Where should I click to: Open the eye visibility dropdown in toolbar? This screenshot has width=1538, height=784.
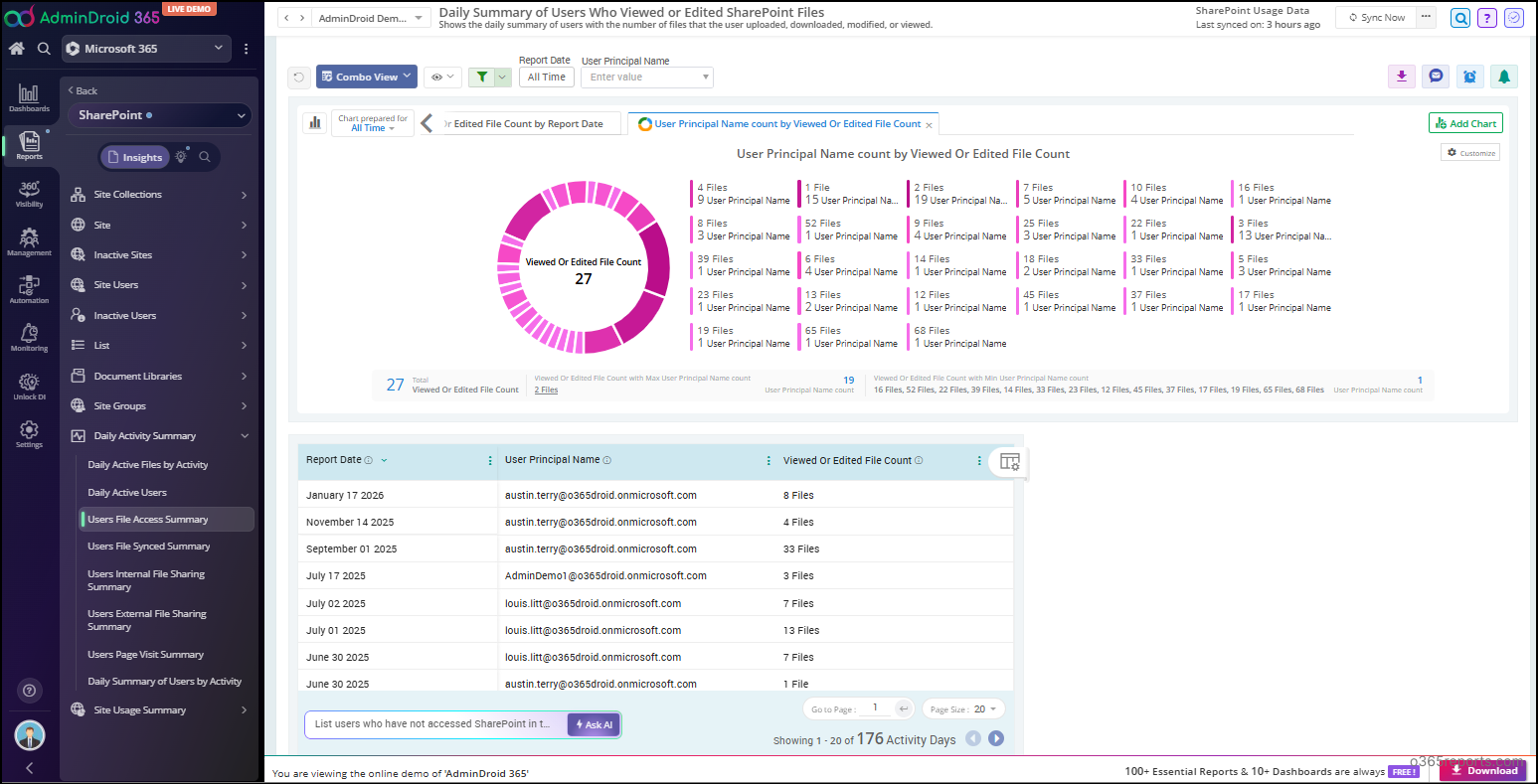(x=442, y=77)
